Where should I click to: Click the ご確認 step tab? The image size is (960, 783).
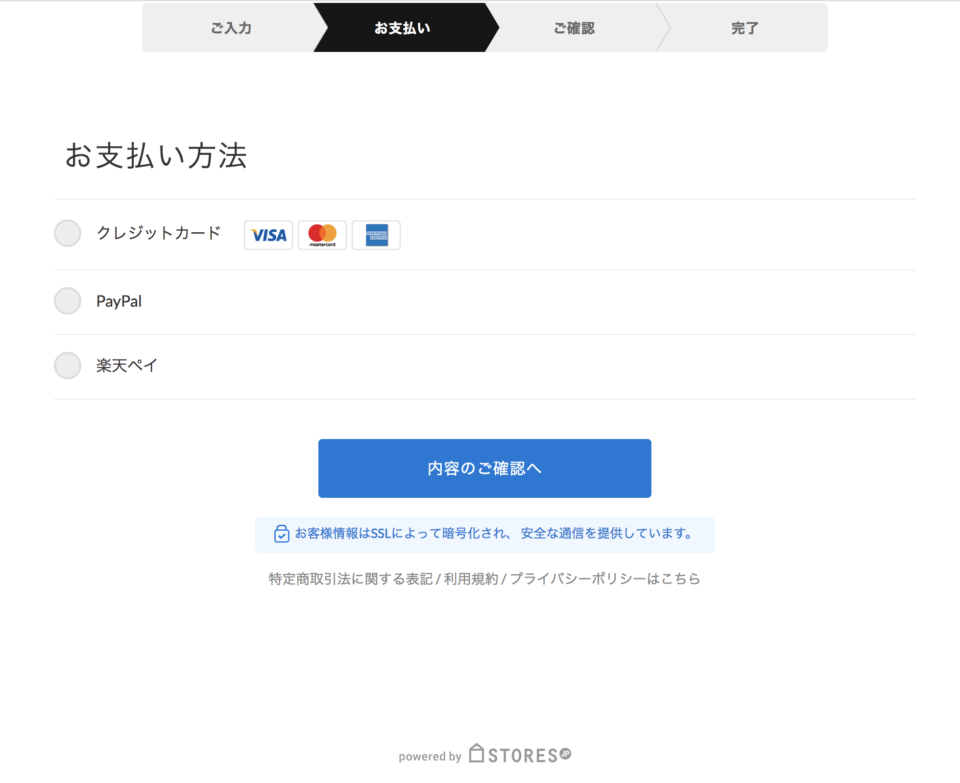[574, 28]
